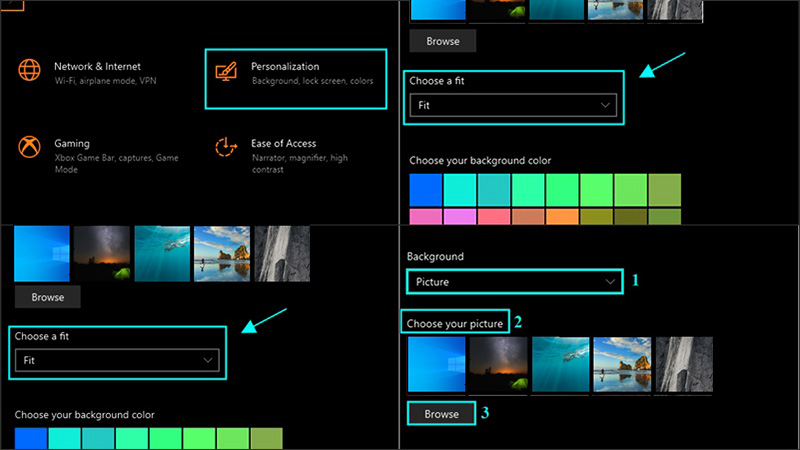Choose the bright turquoise swatch in lower-left color row

(64, 439)
